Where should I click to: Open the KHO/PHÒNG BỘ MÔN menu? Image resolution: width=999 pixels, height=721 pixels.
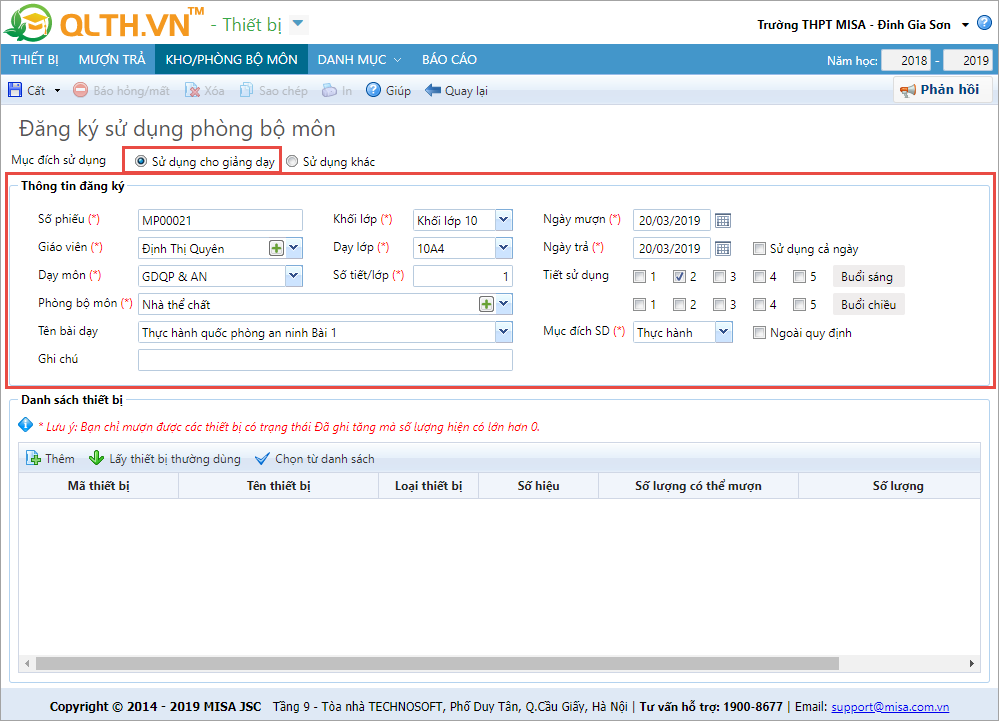(x=231, y=60)
